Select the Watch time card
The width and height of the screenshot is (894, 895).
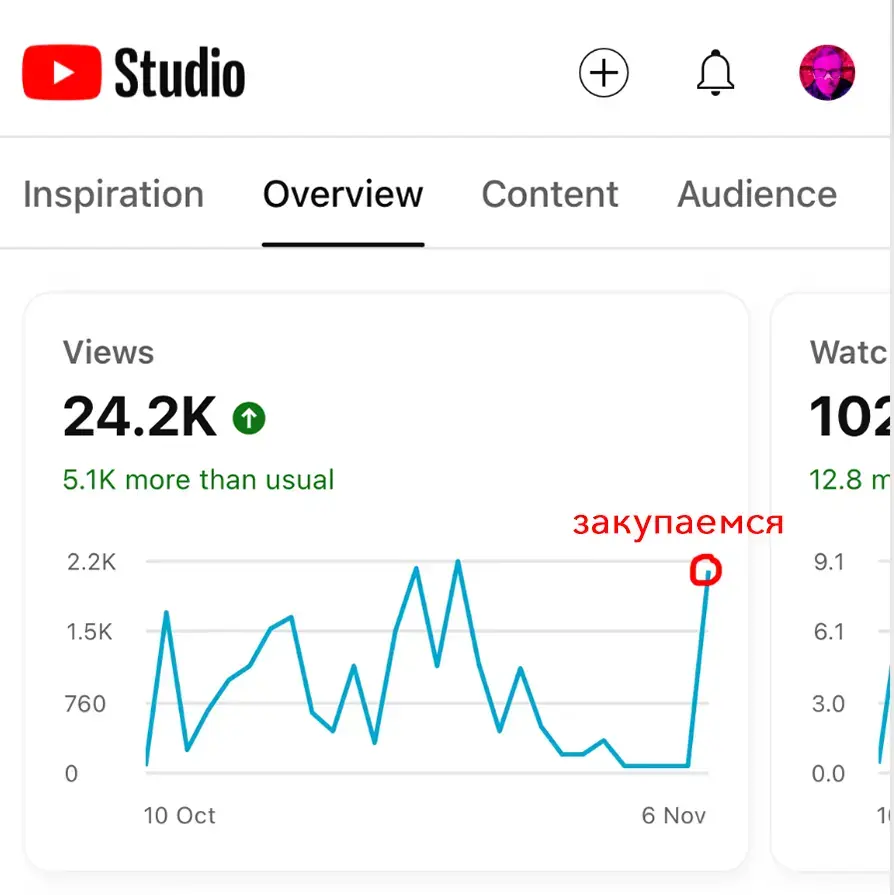pos(832,581)
